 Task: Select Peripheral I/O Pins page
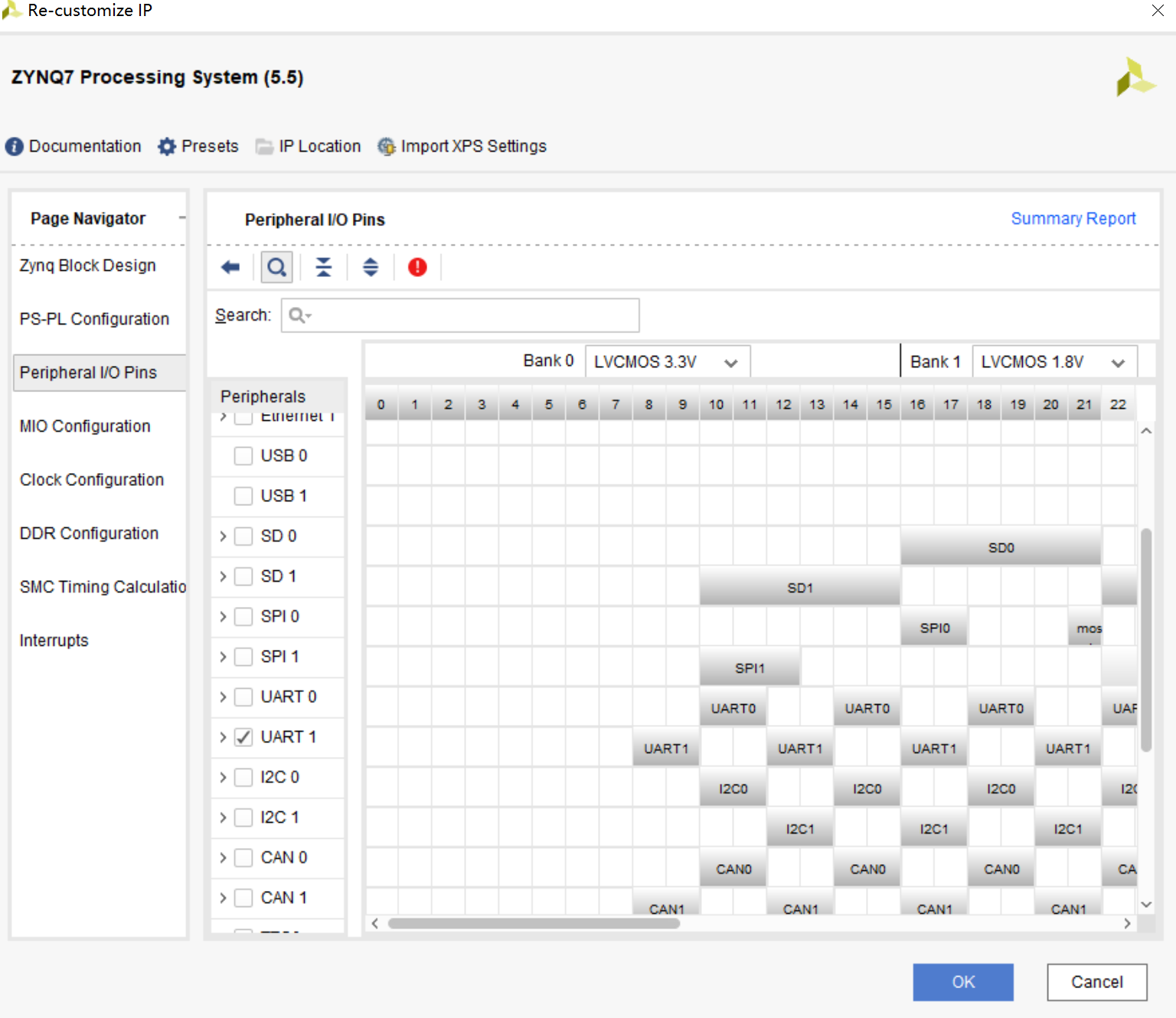100,373
